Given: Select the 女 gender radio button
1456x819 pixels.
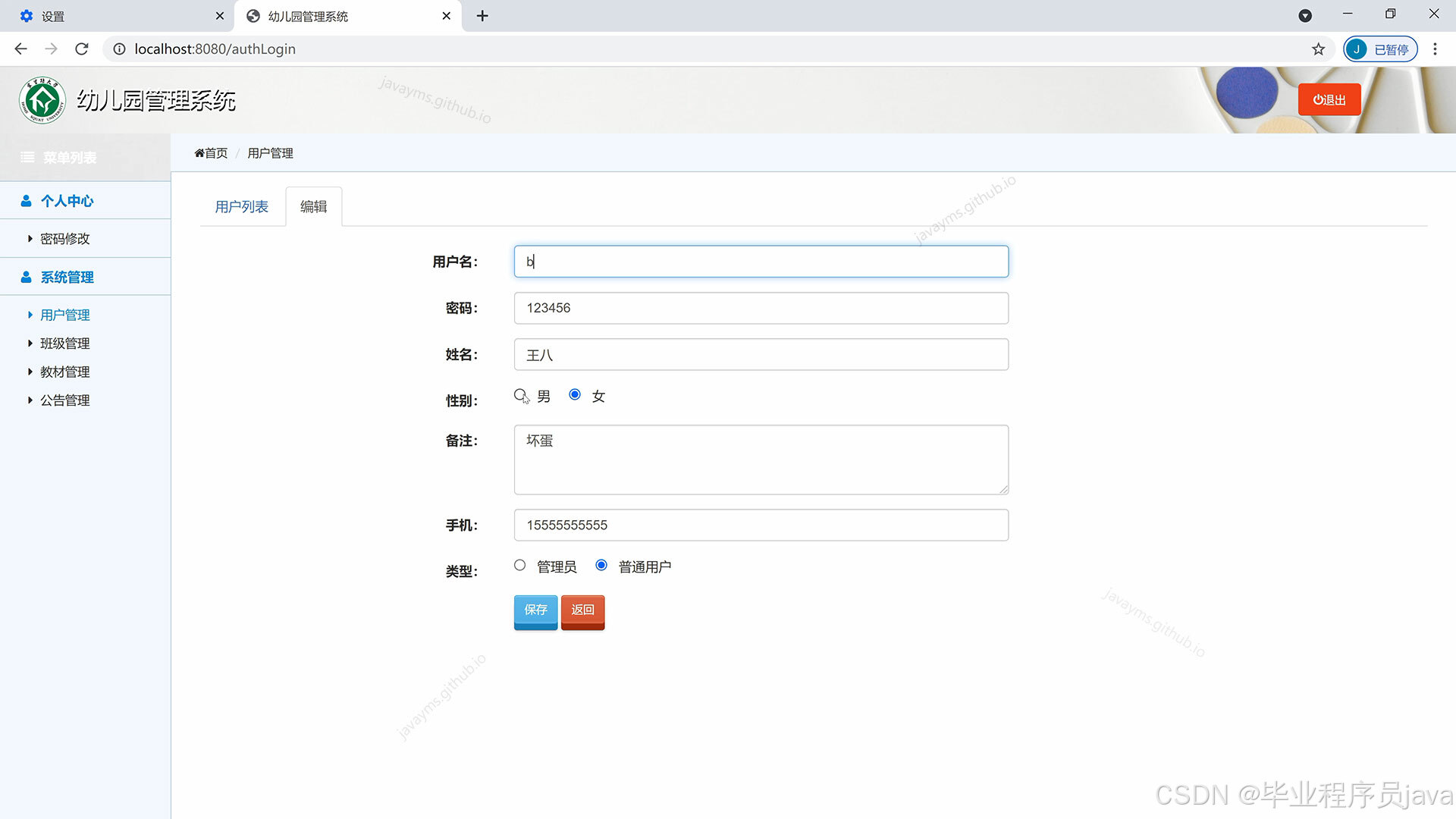Looking at the screenshot, I should click(575, 395).
